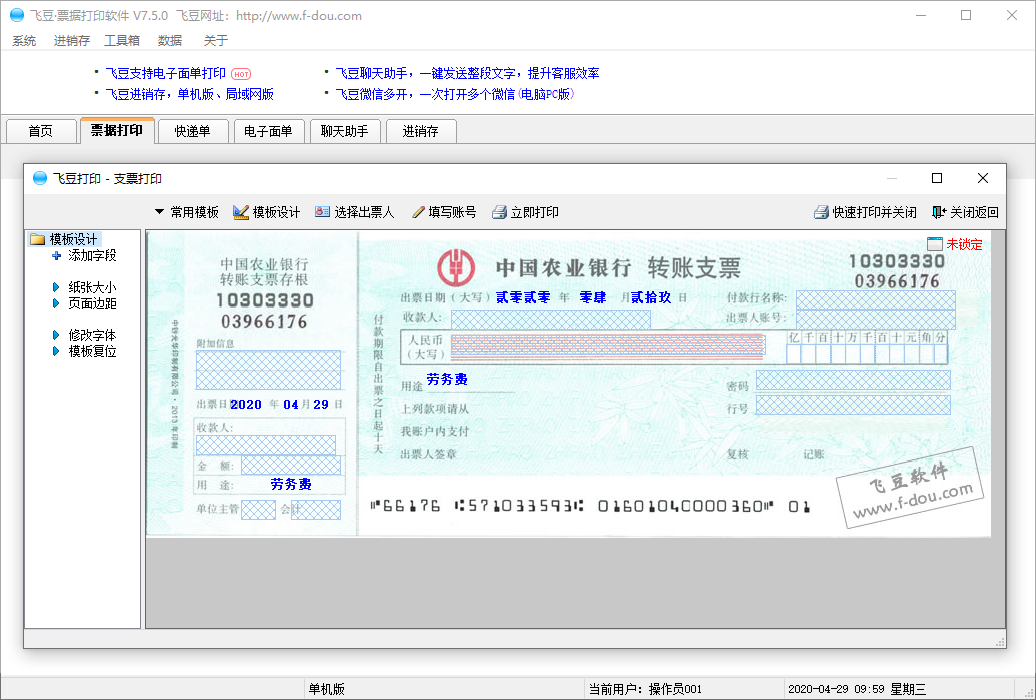Click the 人民币(大写) amount field
1036x700 pixels.
click(x=608, y=346)
